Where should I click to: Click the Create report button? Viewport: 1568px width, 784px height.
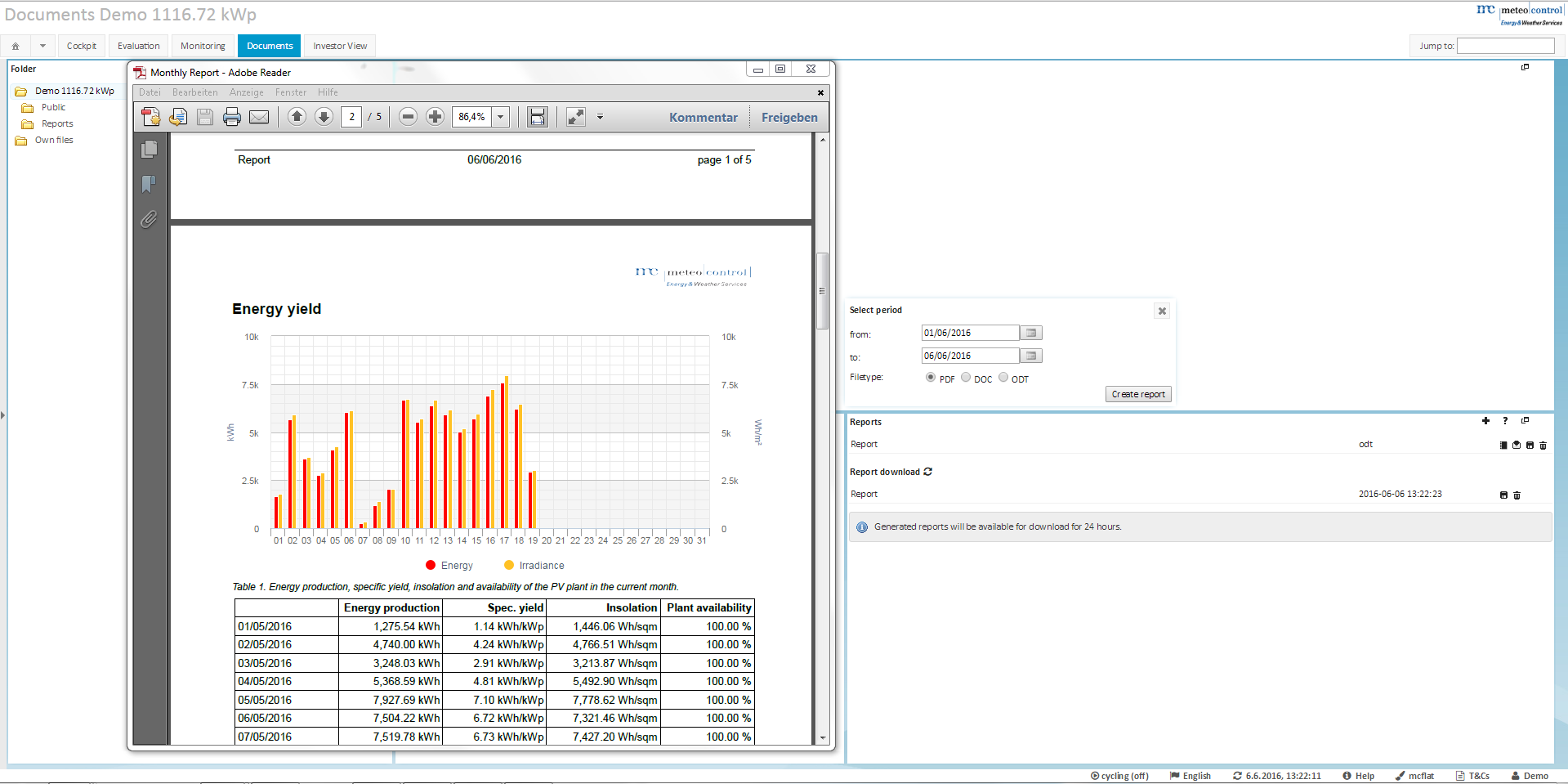tap(1138, 394)
